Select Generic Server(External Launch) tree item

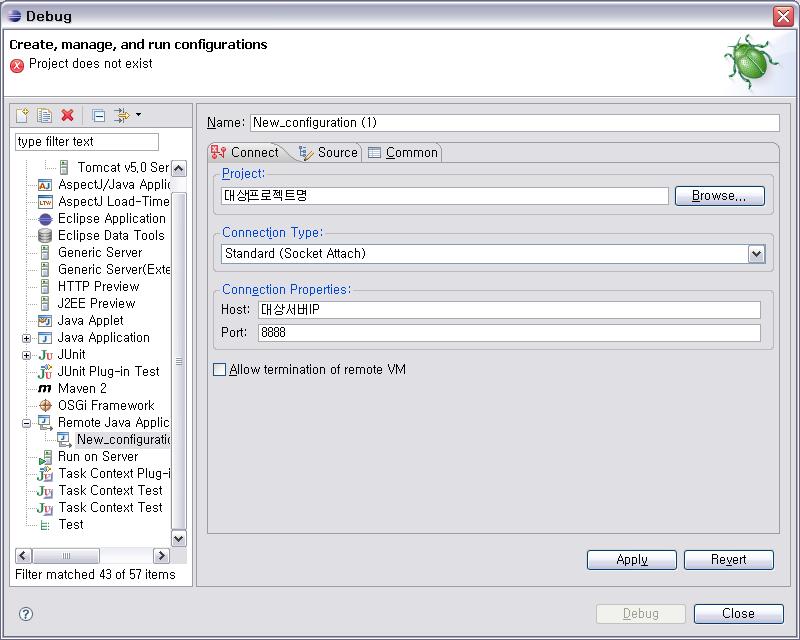pyautogui.click(x=114, y=269)
